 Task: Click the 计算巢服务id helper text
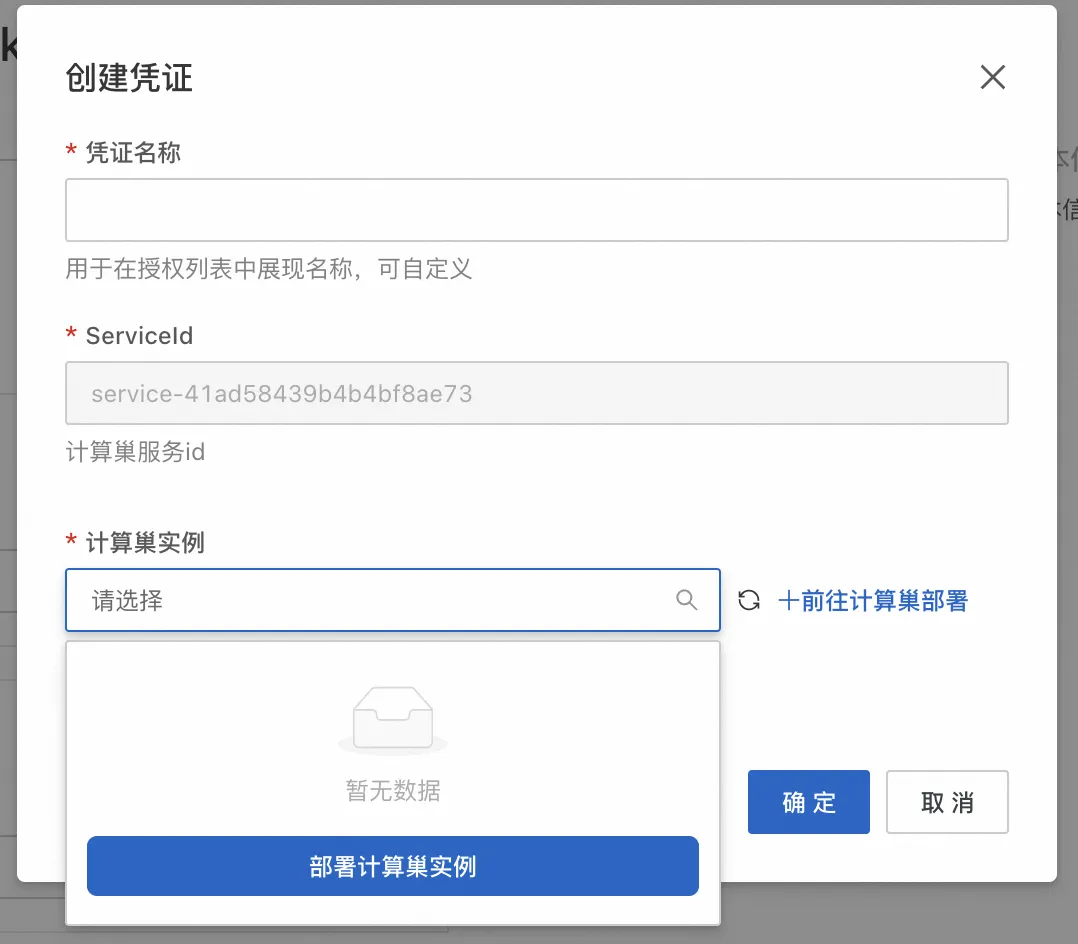pyautogui.click(x=135, y=452)
